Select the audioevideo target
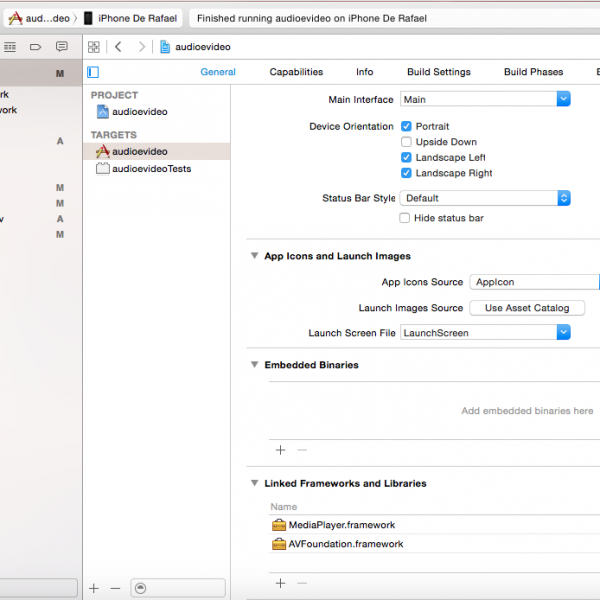 tap(157, 152)
